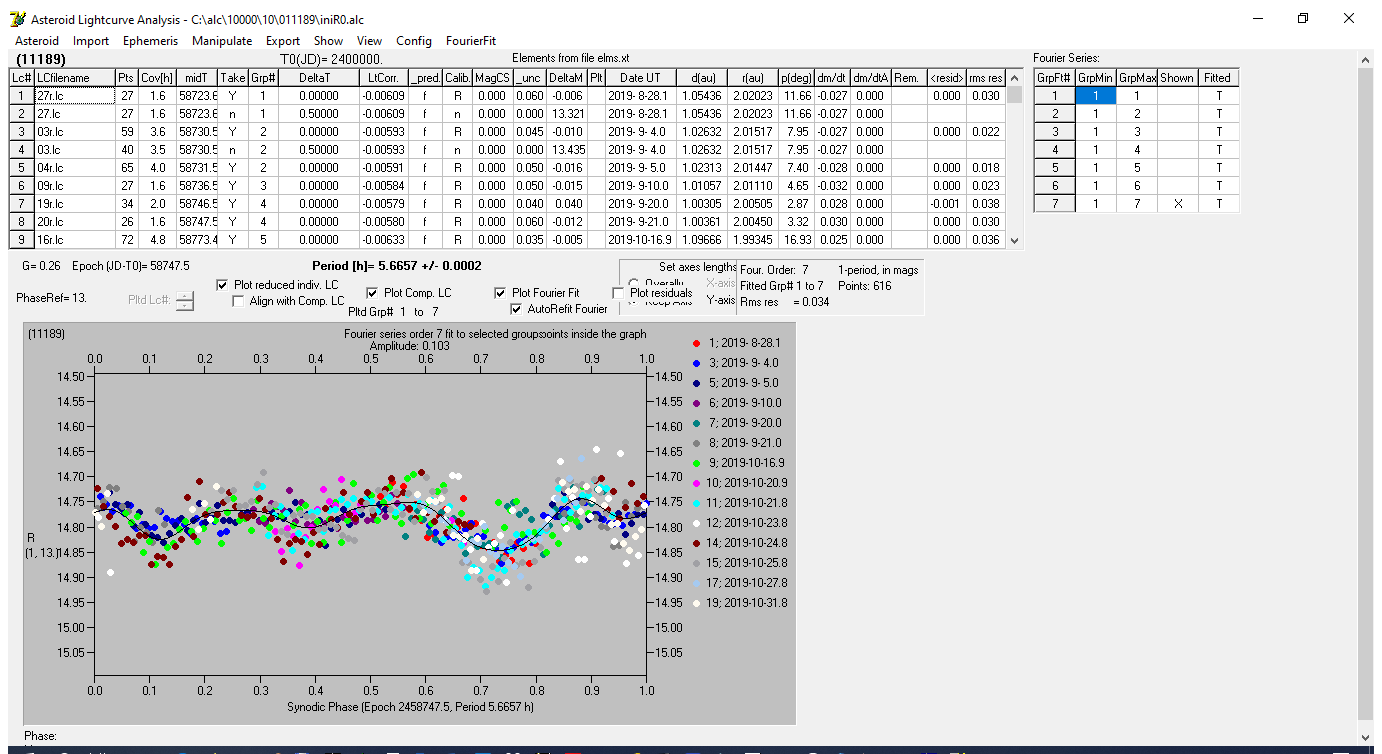Image resolution: width=1382 pixels, height=754 pixels.
Task: Click the Shown header in Fourier Series
Action: (x=1177, y=78)
